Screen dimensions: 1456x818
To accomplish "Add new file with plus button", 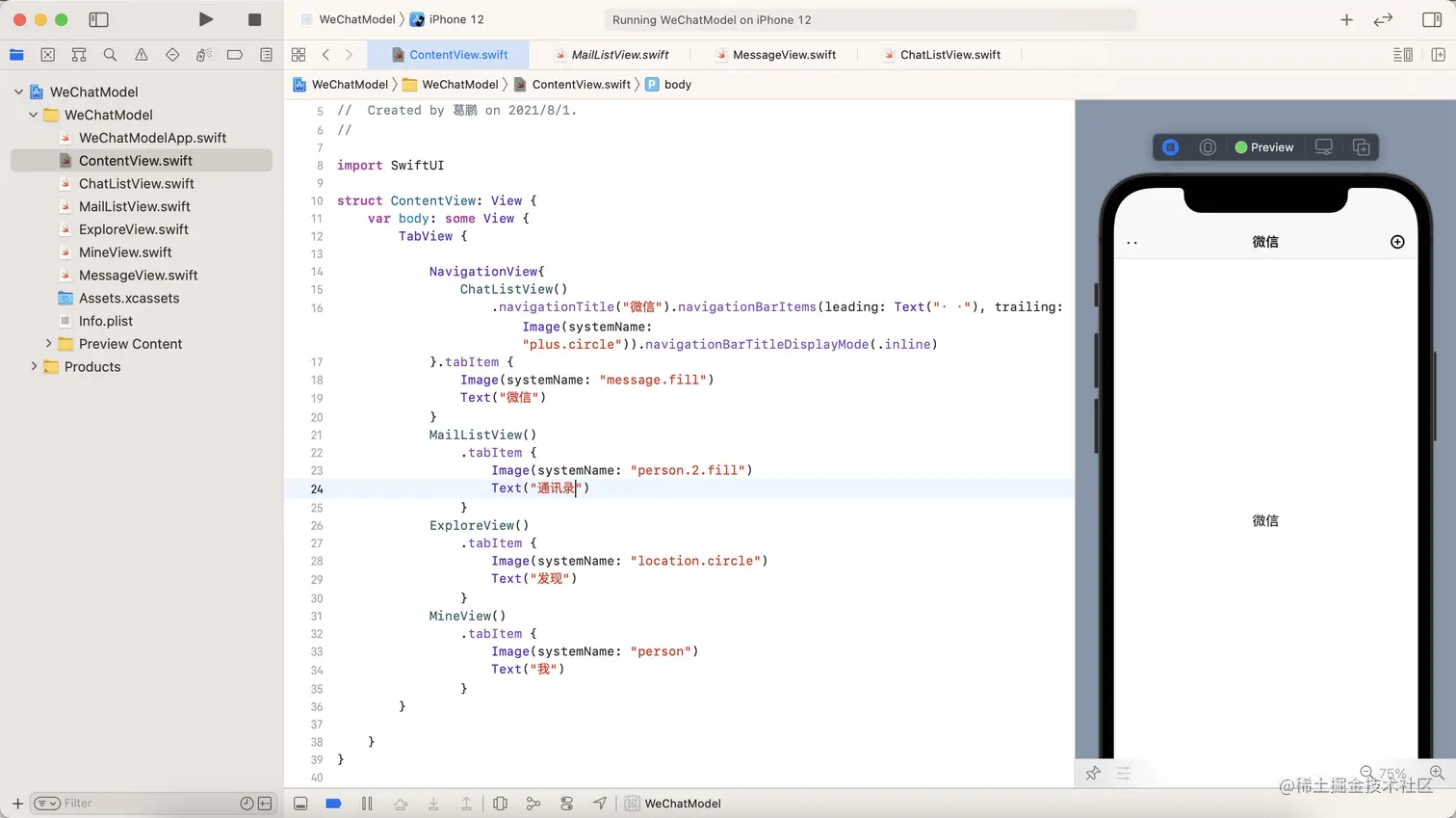I will point(17,803).
